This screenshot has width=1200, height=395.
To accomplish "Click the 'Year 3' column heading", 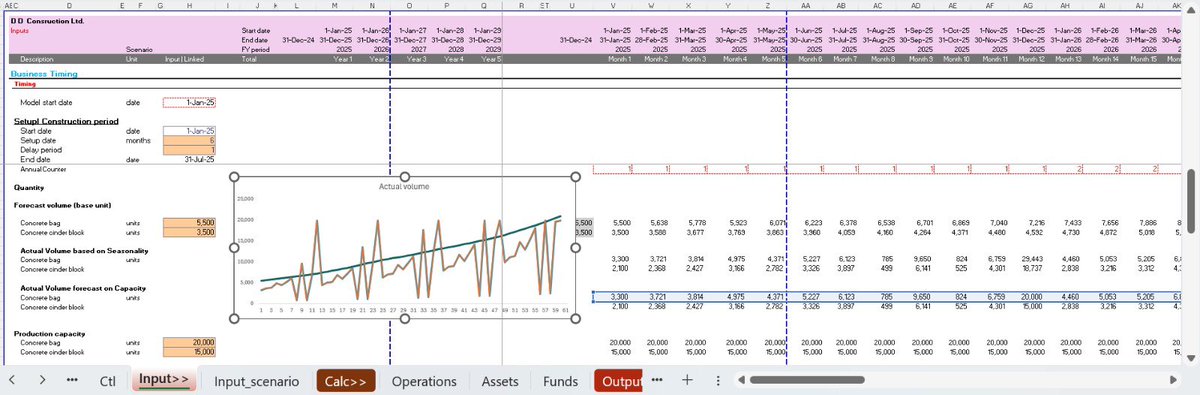I will pyautogui.click(x=418, y=58).
